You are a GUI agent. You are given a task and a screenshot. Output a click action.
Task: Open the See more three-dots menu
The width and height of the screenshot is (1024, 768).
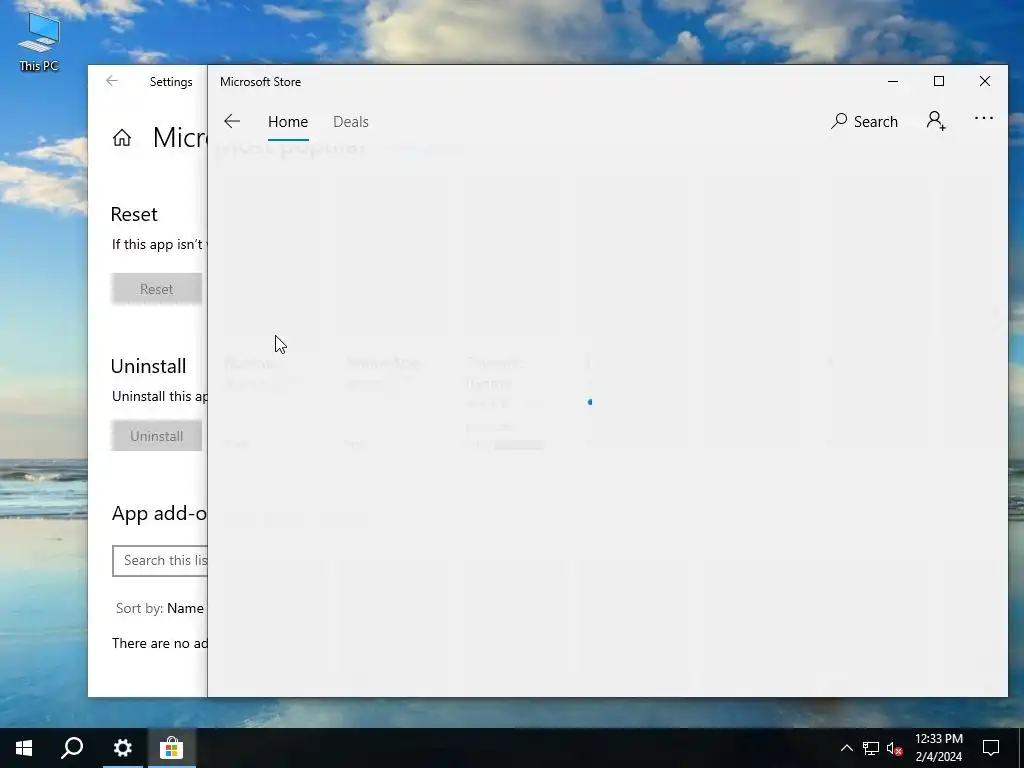click(x=984, y=118)
